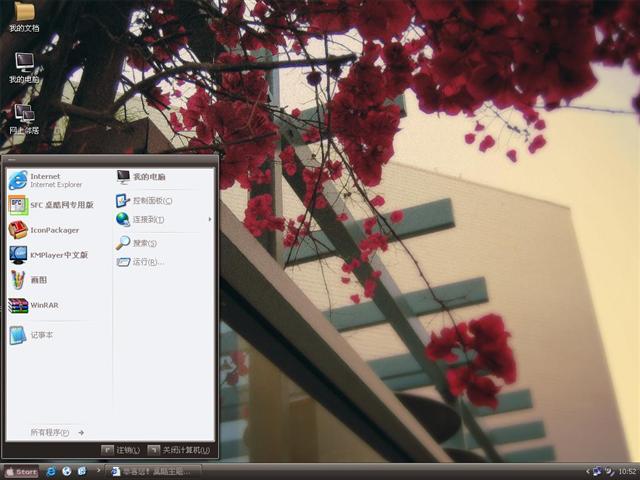640x480 pixels.
Task: Click the third quick launch icon
Action: (82, 471)
